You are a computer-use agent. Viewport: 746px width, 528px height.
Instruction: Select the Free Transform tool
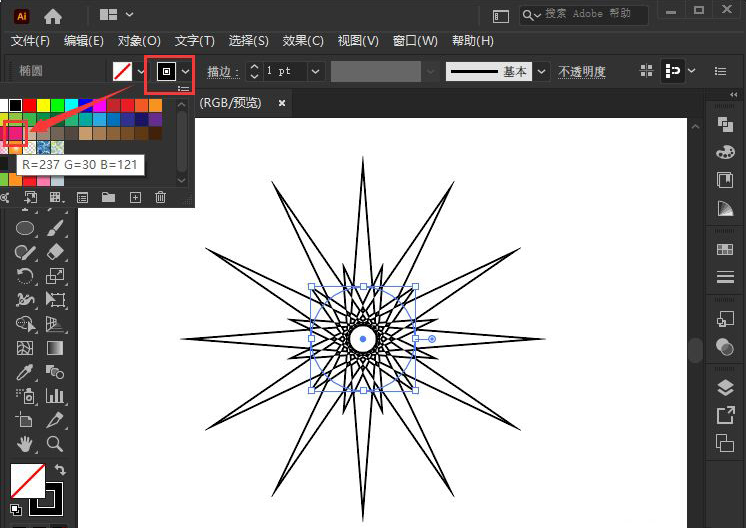click(x=56, y=300)
